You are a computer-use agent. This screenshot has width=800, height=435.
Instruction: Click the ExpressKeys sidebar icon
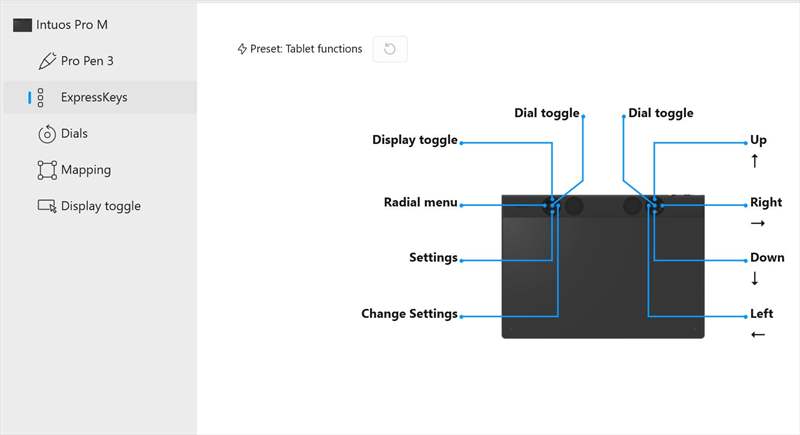(41, 97)
